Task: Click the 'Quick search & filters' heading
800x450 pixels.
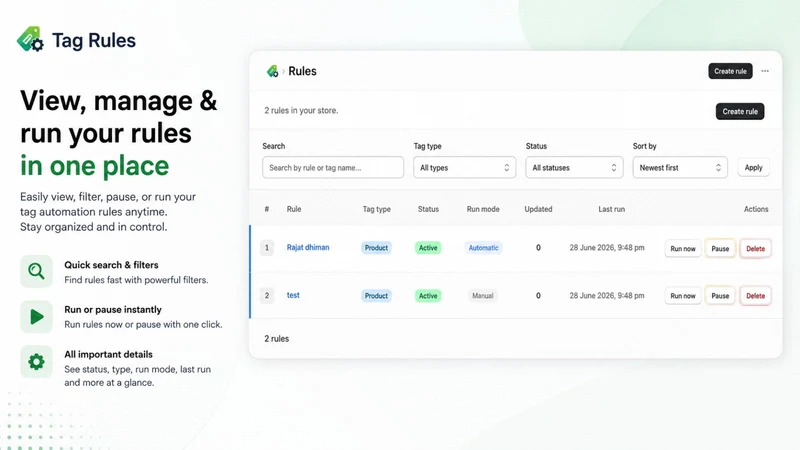Action: click(111, 265)
